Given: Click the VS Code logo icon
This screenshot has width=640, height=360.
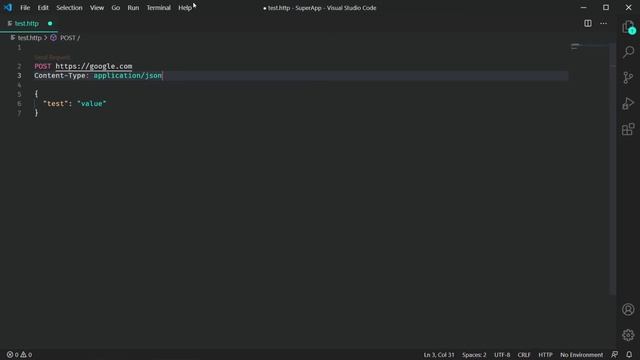Looking at the screenshot, I should (8, 7).
